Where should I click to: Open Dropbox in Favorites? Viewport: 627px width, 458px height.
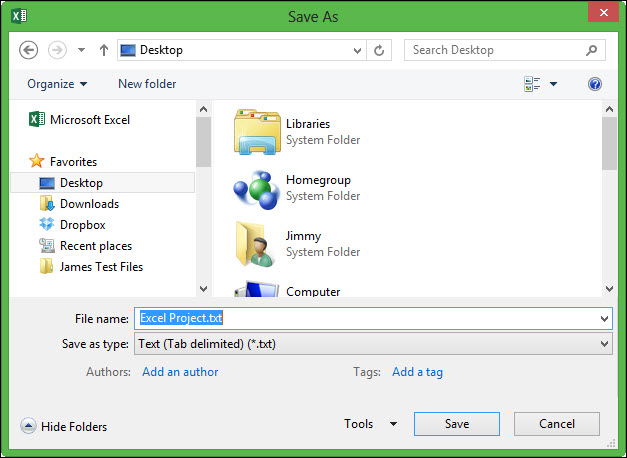[82, 225]
